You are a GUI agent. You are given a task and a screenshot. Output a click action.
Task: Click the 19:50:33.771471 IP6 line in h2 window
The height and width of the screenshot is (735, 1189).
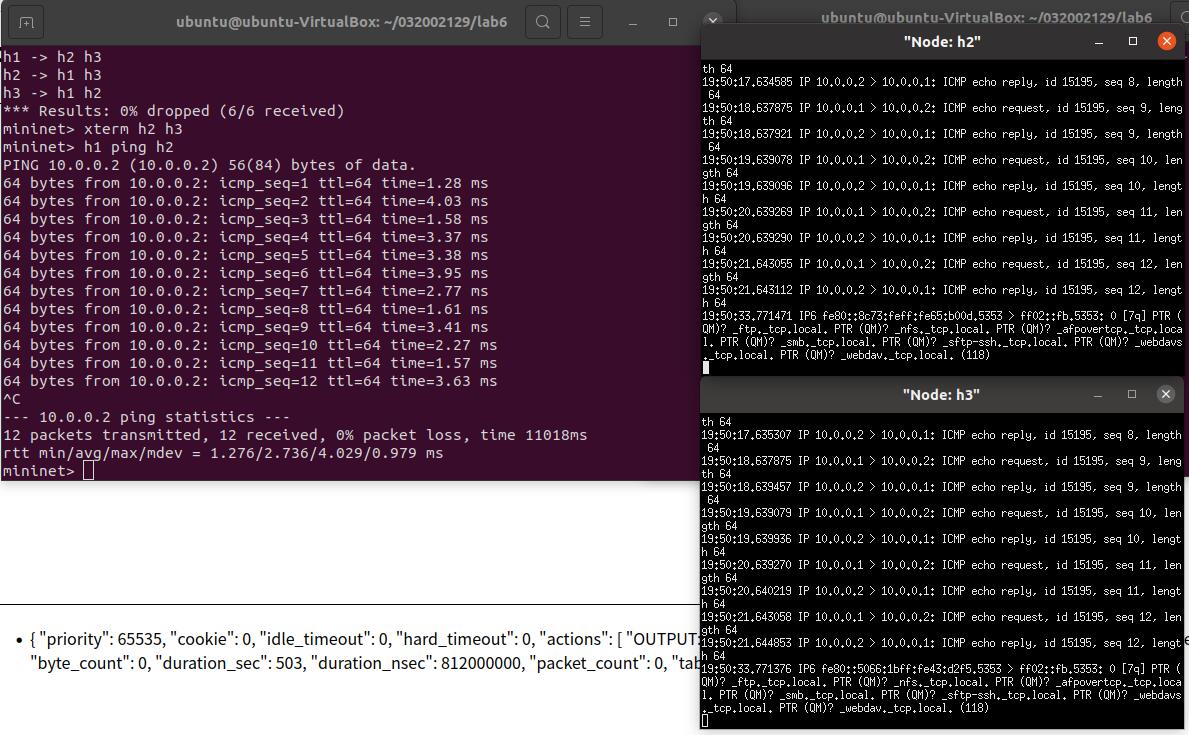(x=942, y=335)
